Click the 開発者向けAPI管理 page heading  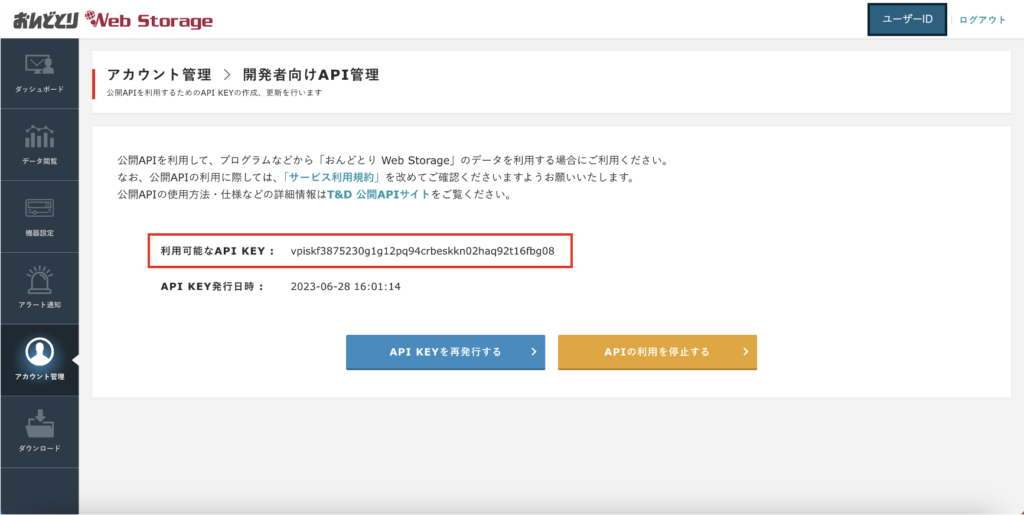[311, 75]
